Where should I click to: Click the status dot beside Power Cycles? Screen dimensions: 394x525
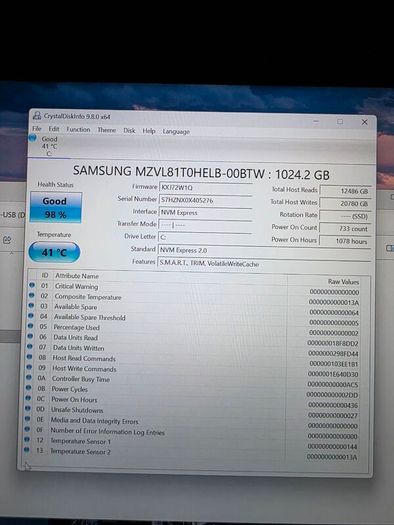29,388
